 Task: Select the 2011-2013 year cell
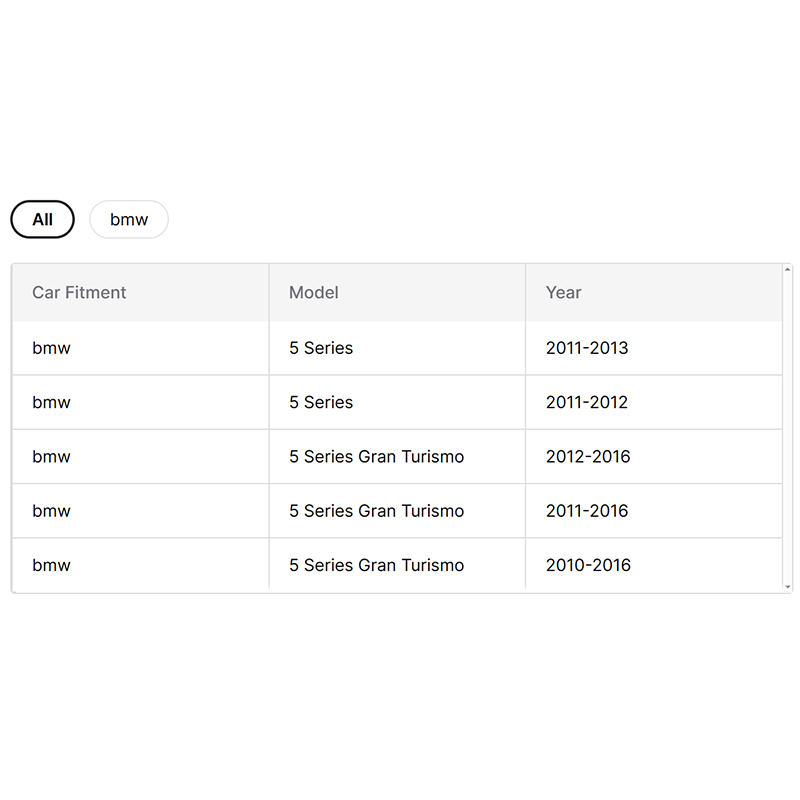(587, 348)
